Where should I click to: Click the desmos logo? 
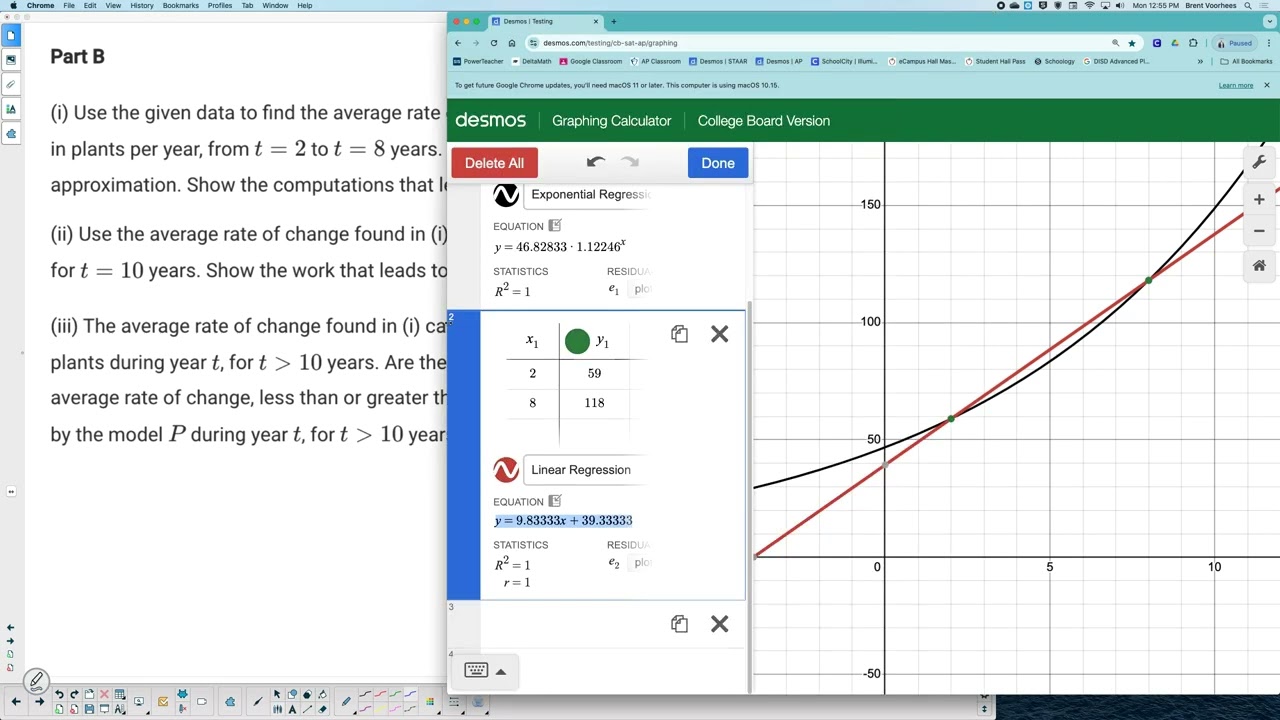[490, 120]
